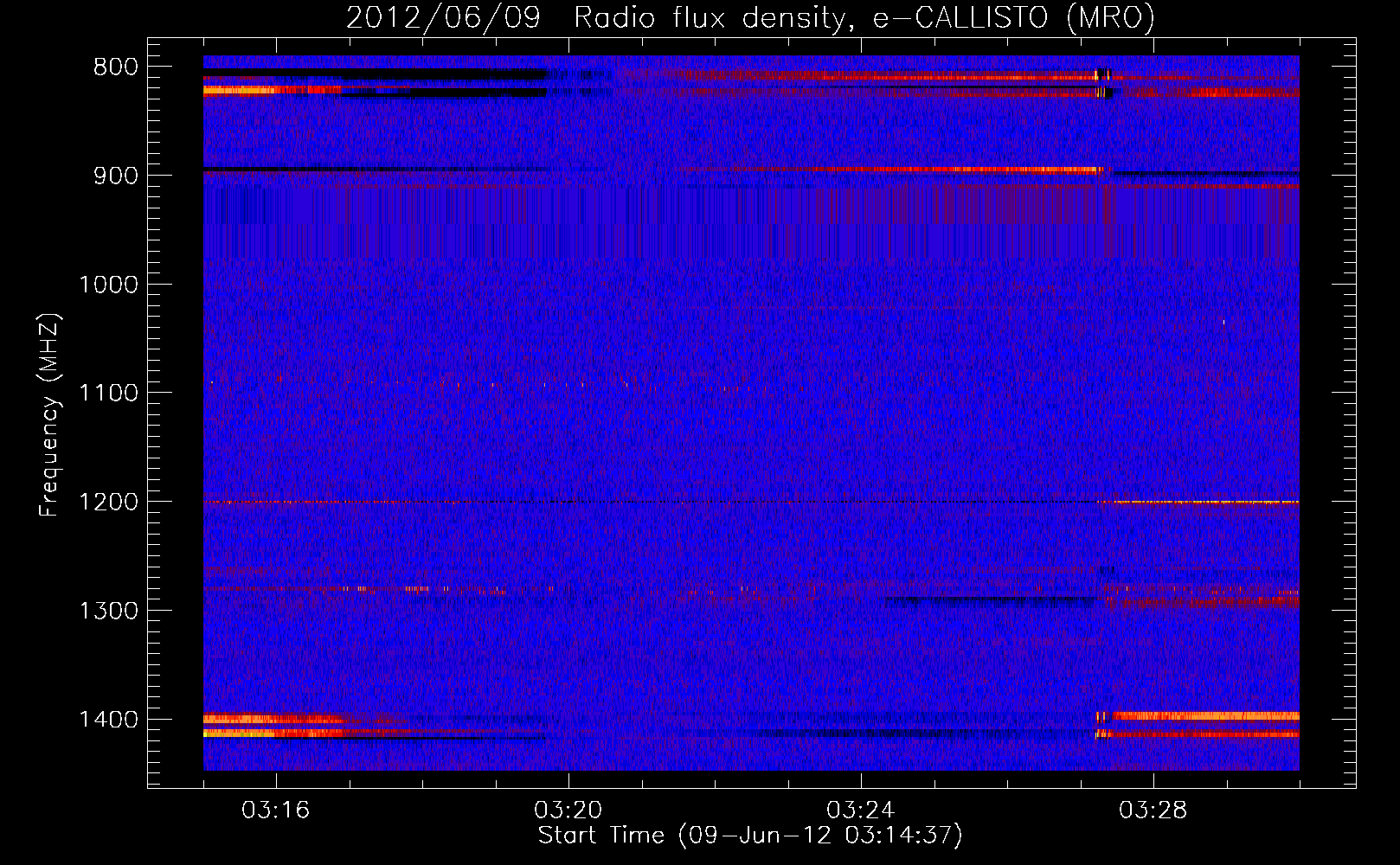Click the 03:28 time tick label
This screenshot has width=1400, height=865.
point(1153,811)
